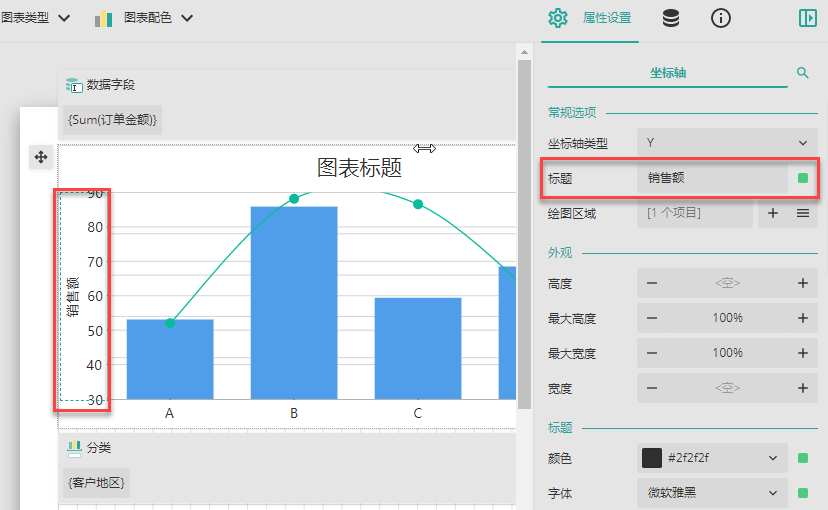Click the 标题 section header under appearance
Screen dimensions: 828x510
560,427
